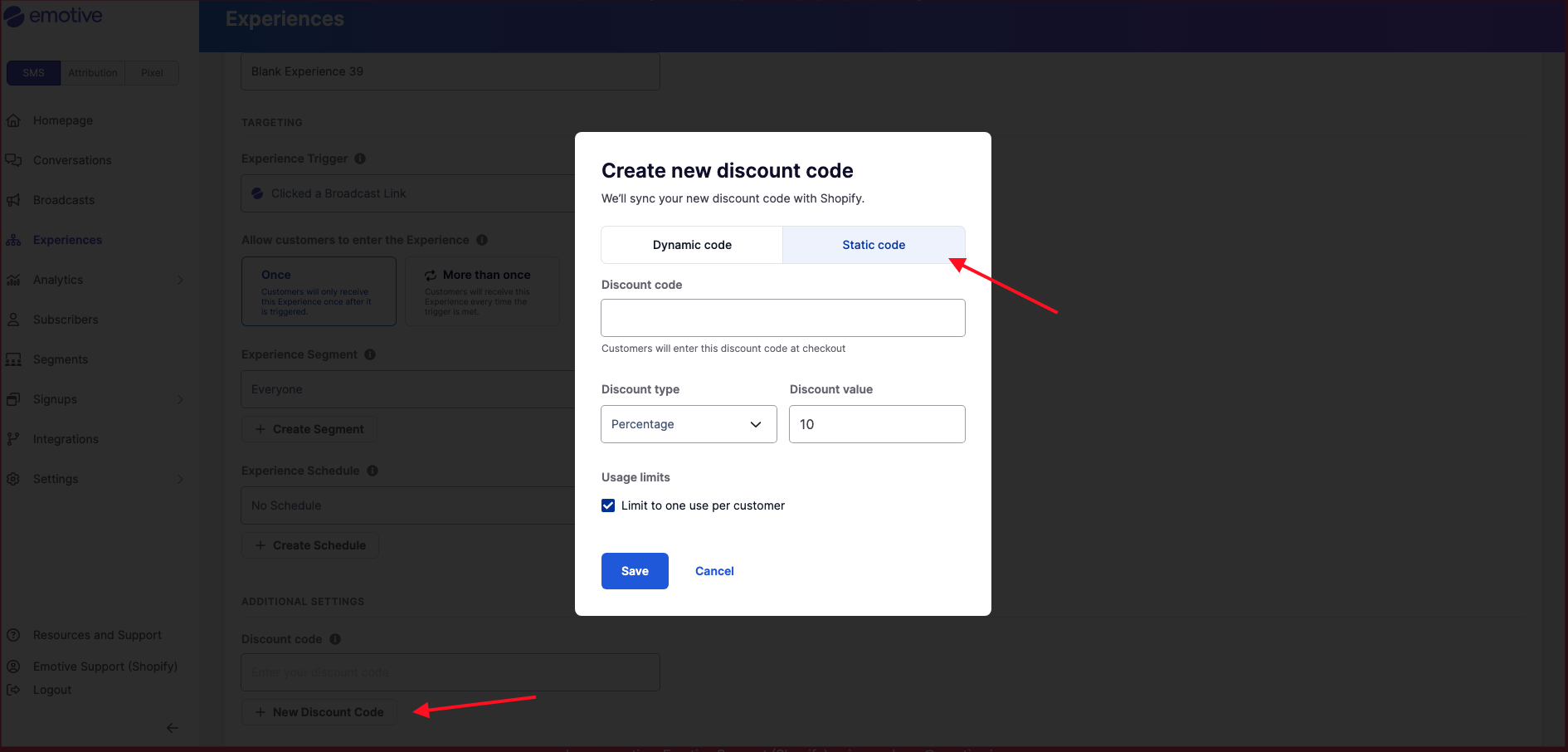1568x752 pixels.
Task: Select the Static code tab
Action: point(874,245)
